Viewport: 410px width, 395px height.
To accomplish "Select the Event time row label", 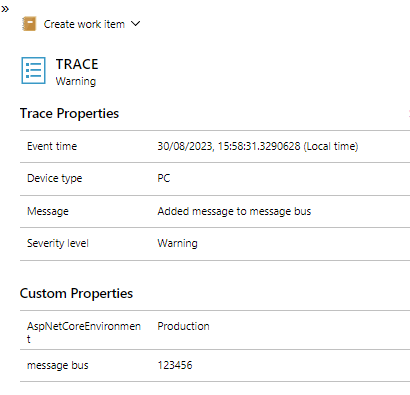I will 52,146.
